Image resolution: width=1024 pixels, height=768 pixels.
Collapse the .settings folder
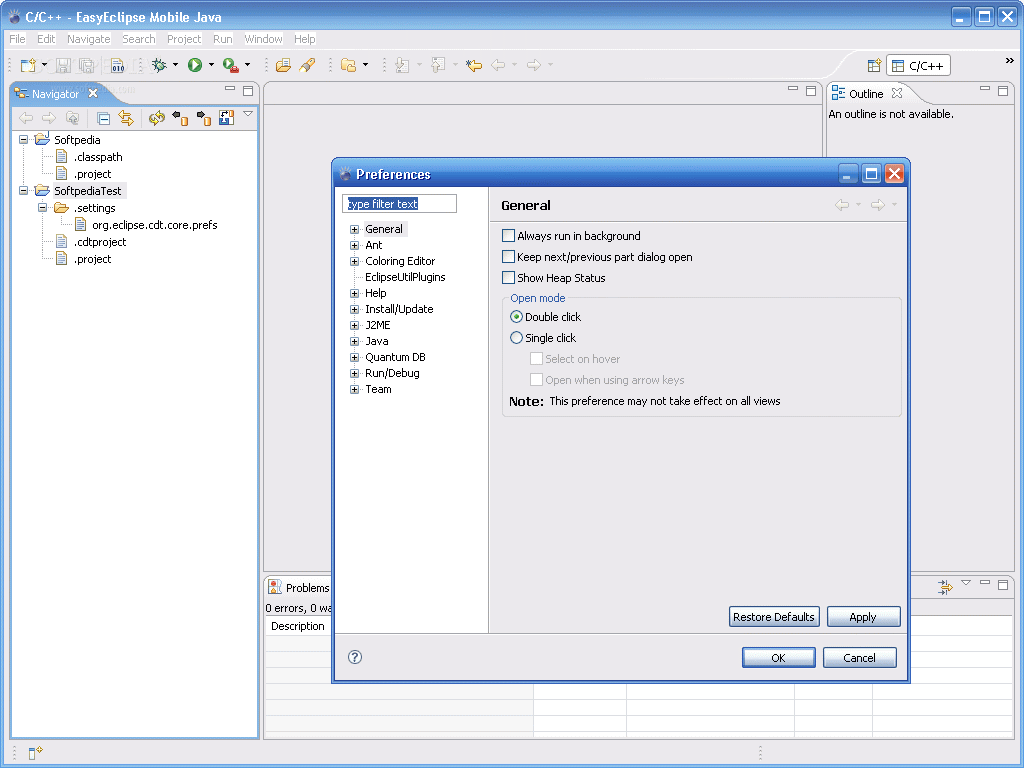click(x=42, y=208)
